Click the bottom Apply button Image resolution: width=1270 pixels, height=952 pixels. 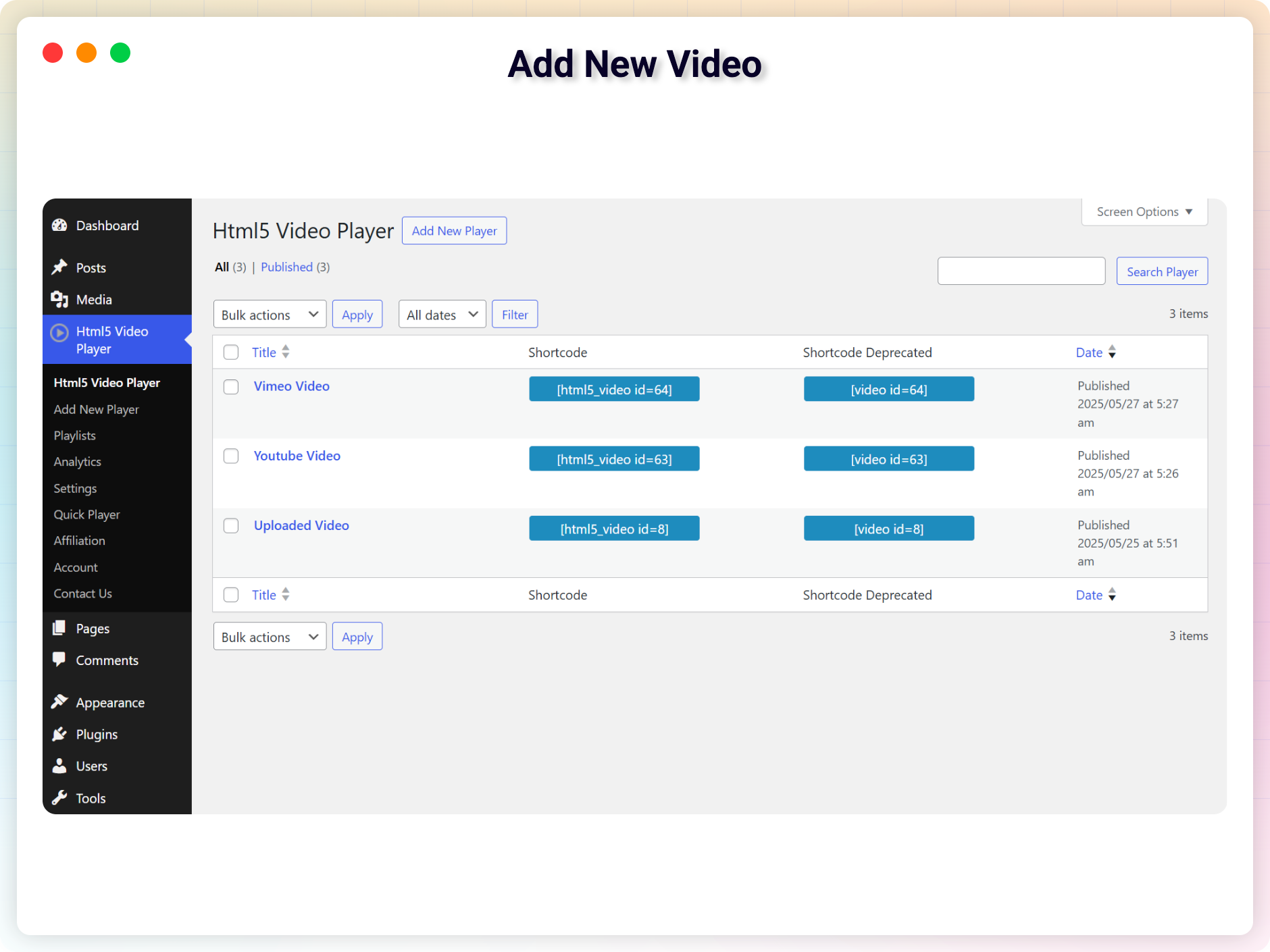tap(357, 637)
